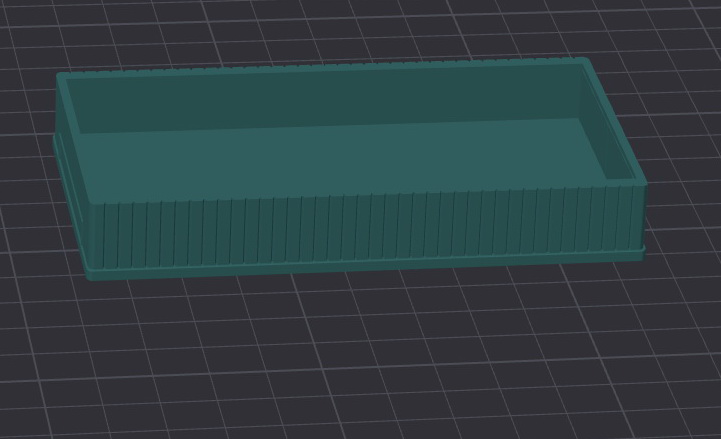Click the front-left corner of the tray rim
Image resolution: width=721 pixels, height=439 pixels.
tap(96, 204)
